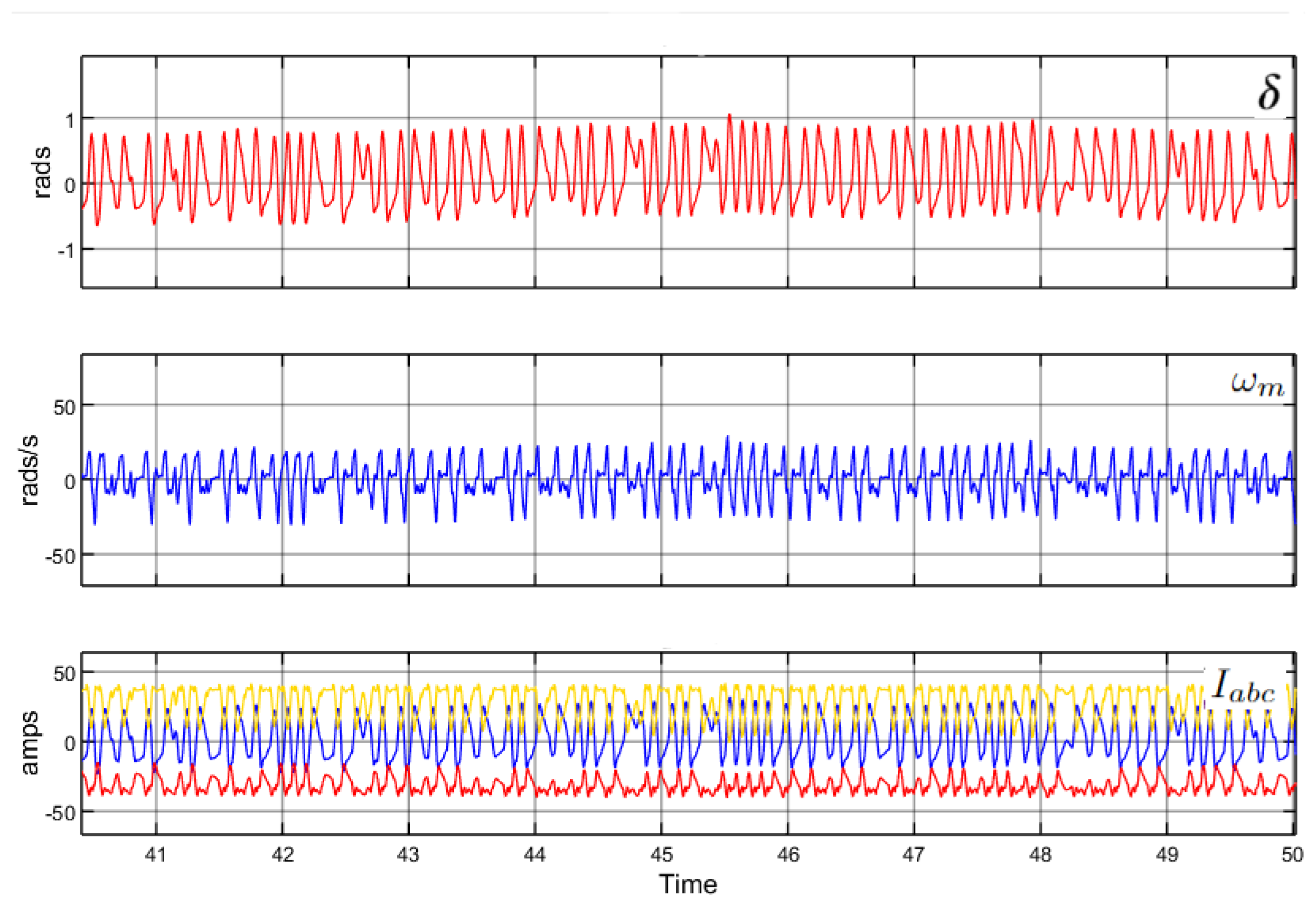Screen dimensions: 1316x907
Task: Click the x-axis tick label 43
Action: [x=408, y=855]
